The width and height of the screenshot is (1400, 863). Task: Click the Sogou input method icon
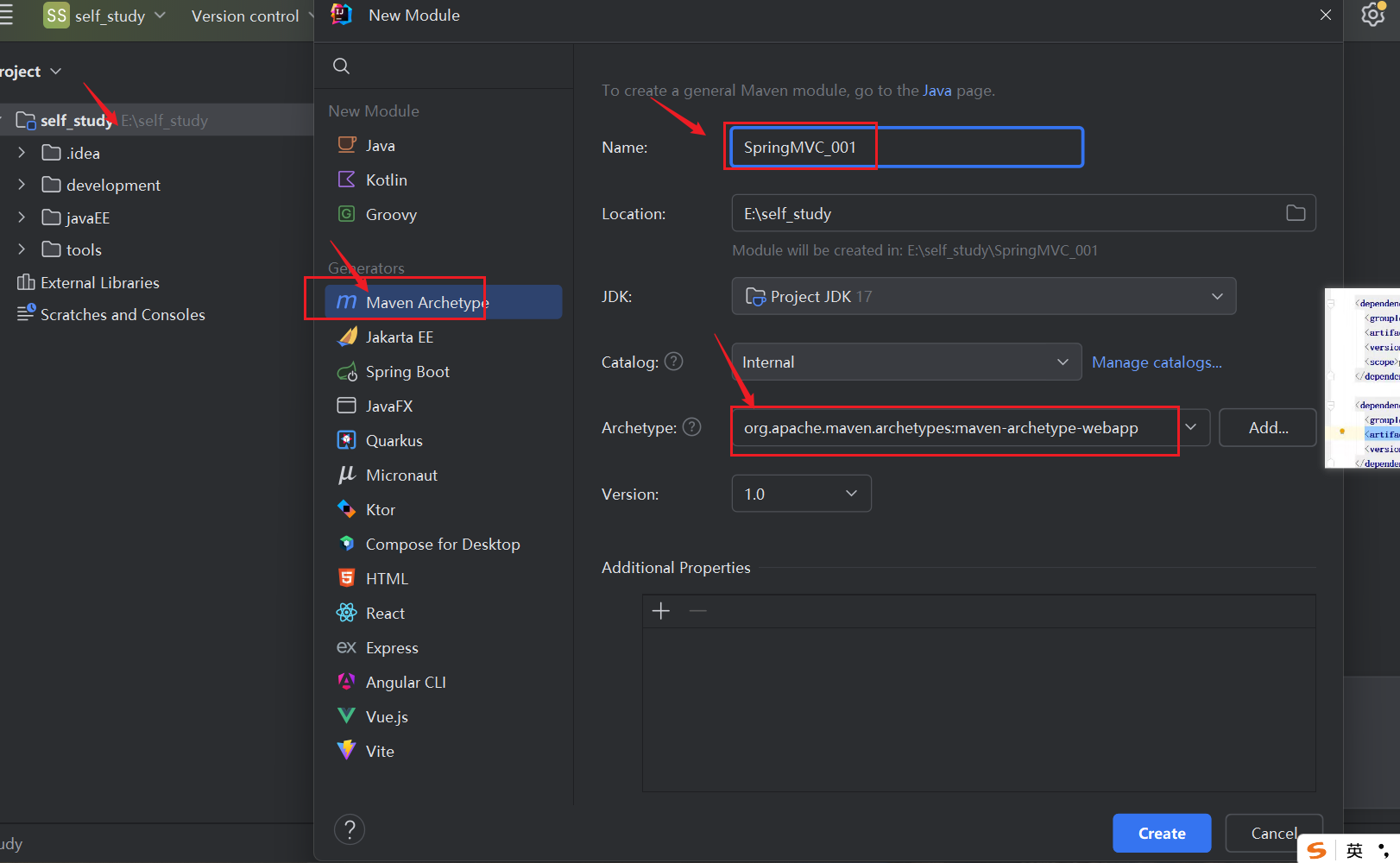pyautogui.click(x=1317, y=851)
